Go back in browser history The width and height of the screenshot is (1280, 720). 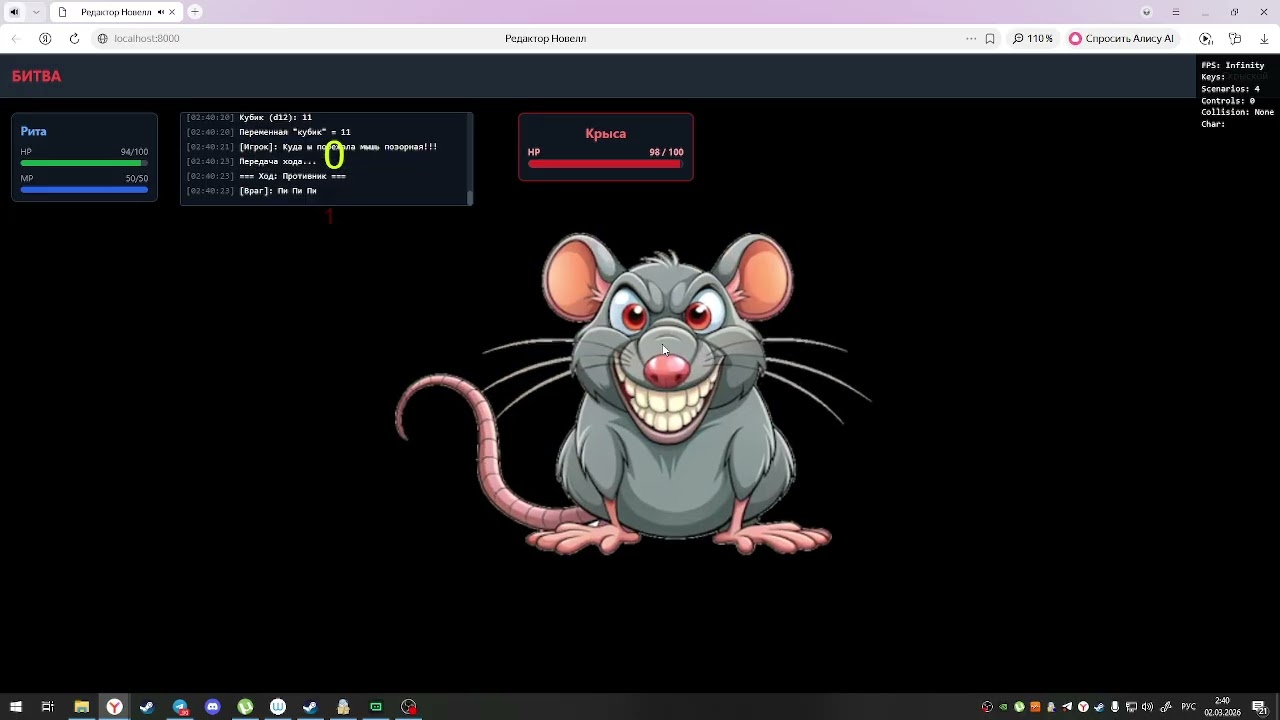click(16, 38)
